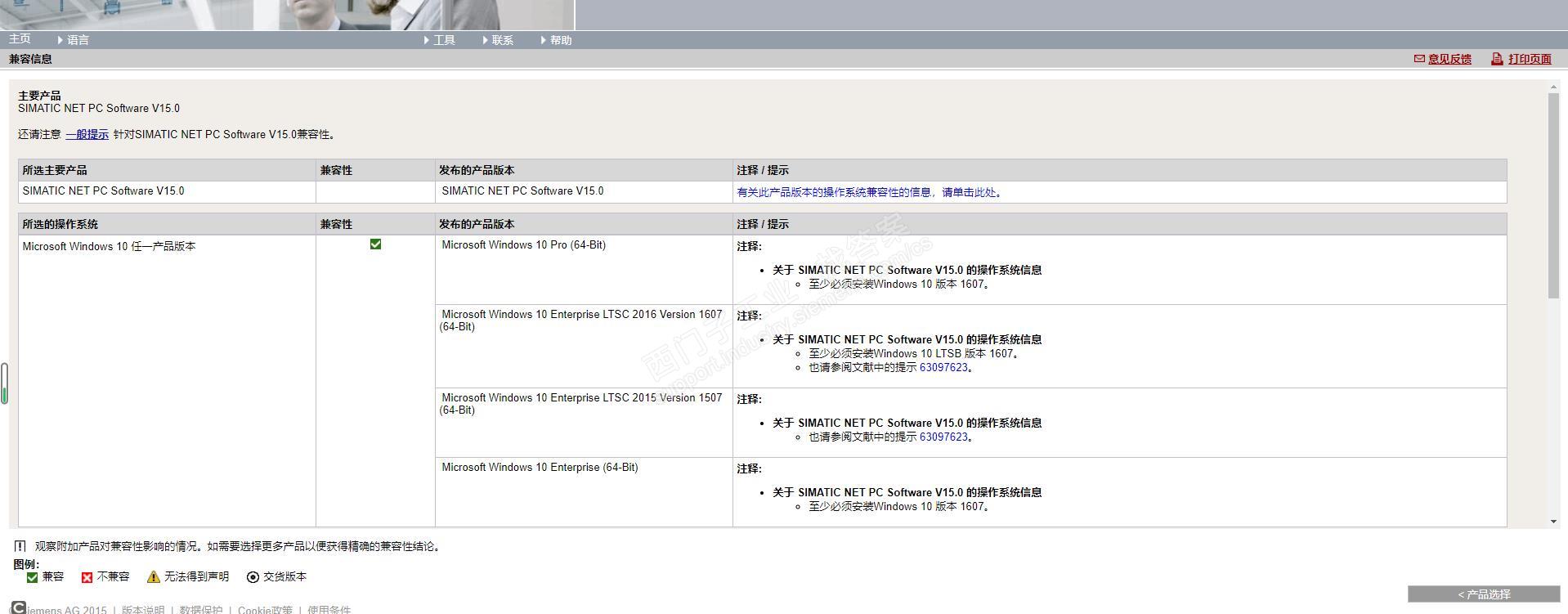Viewport: 1568px width, 614px height.
Task: Click the 打印页面 link
Action: [1530, 59]
